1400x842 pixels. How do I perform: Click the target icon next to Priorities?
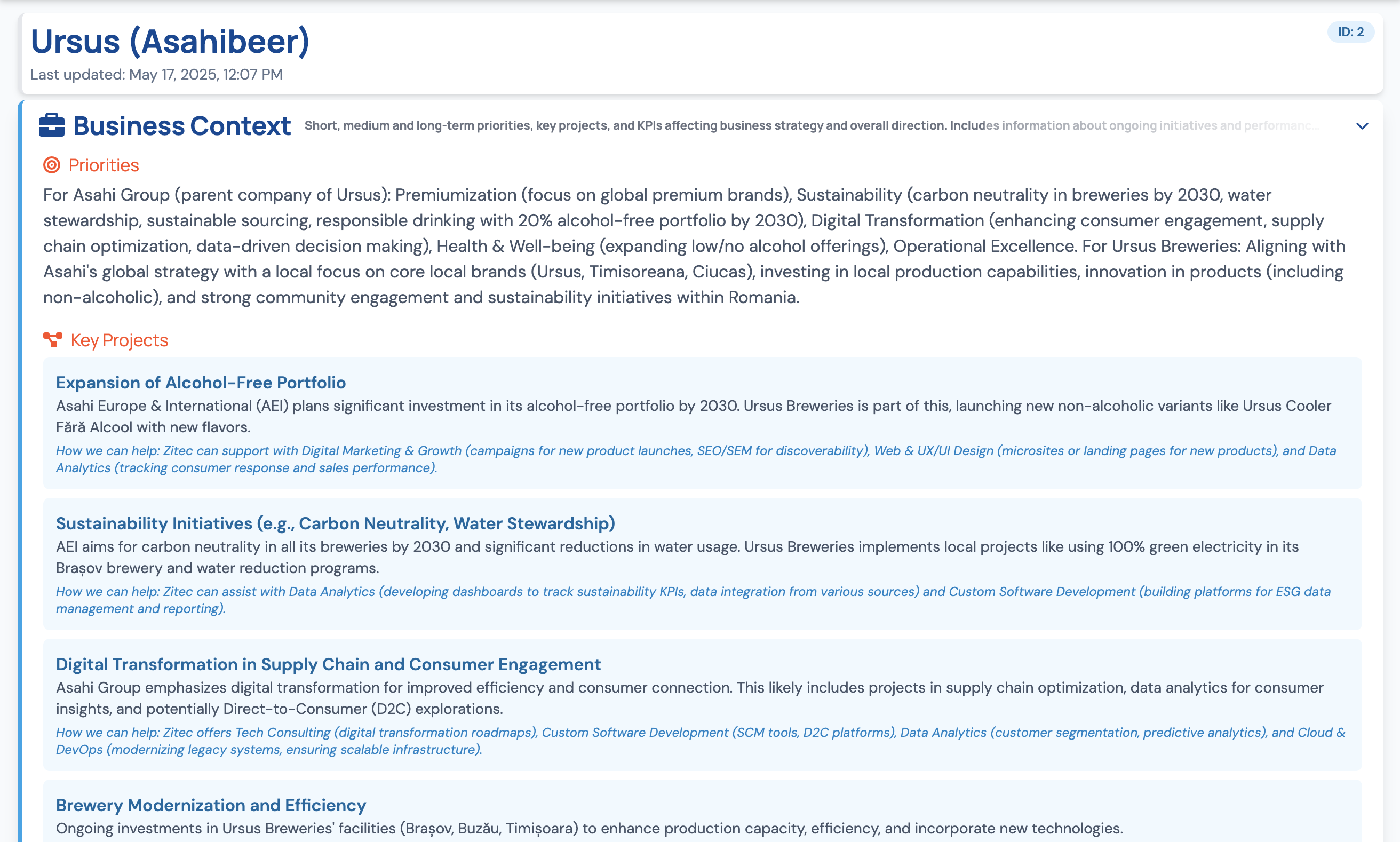click(x=52, y=165)
